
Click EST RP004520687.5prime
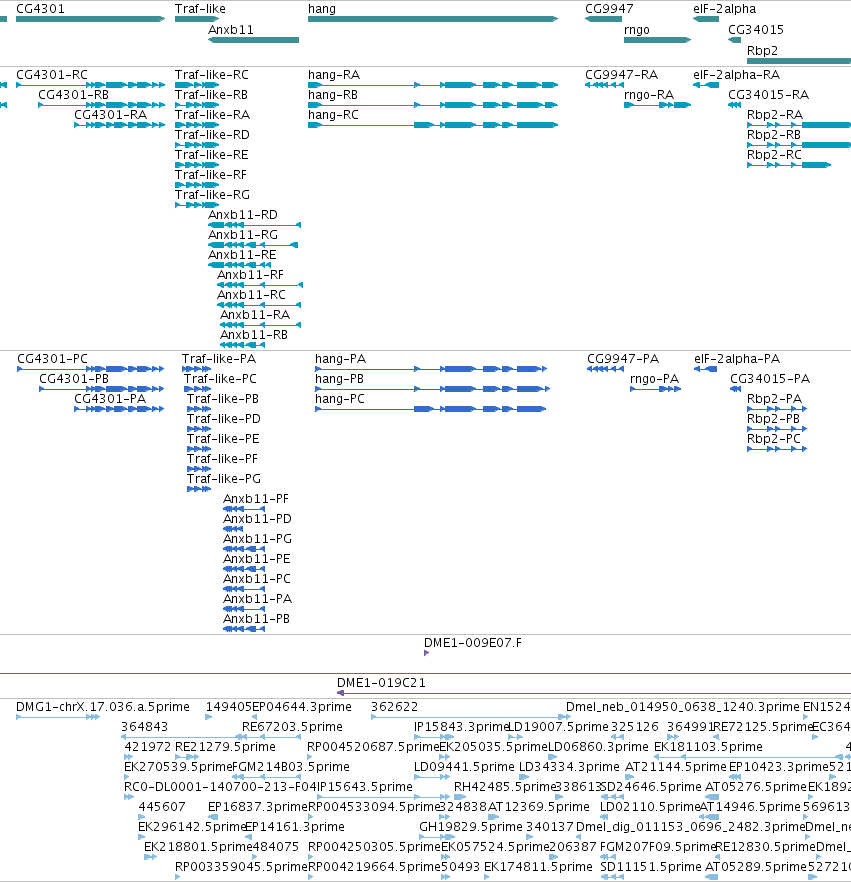(310, 757)
